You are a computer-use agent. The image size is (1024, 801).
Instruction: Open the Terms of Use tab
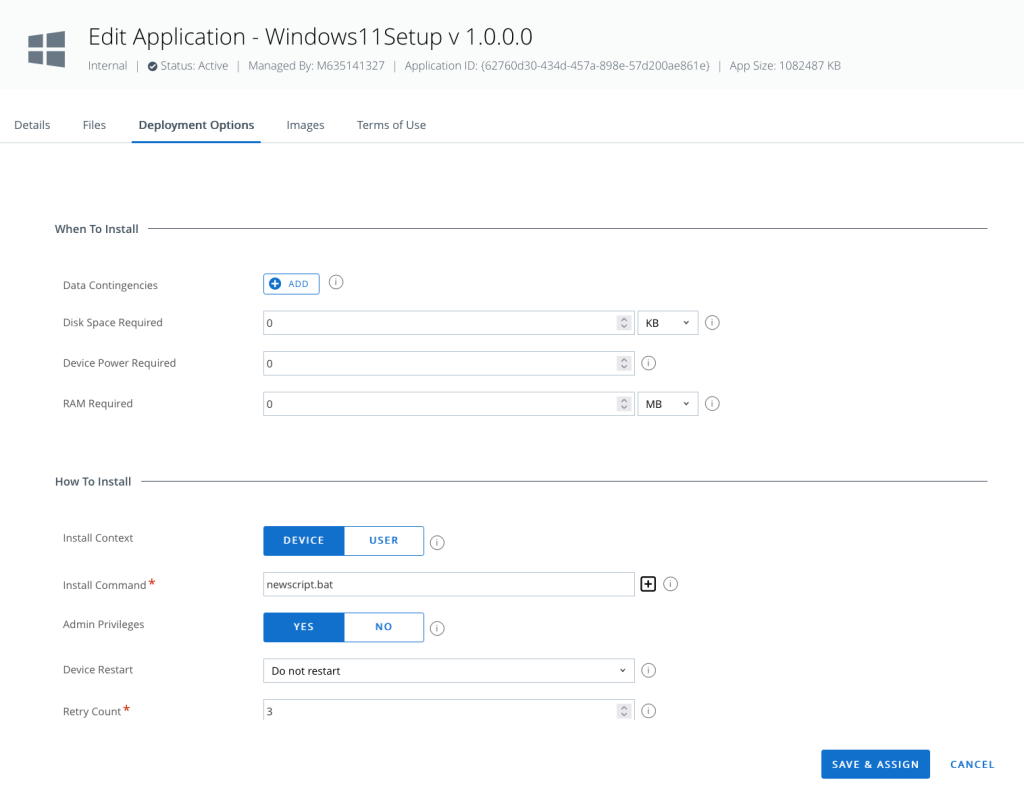click(x=391, y=125)
